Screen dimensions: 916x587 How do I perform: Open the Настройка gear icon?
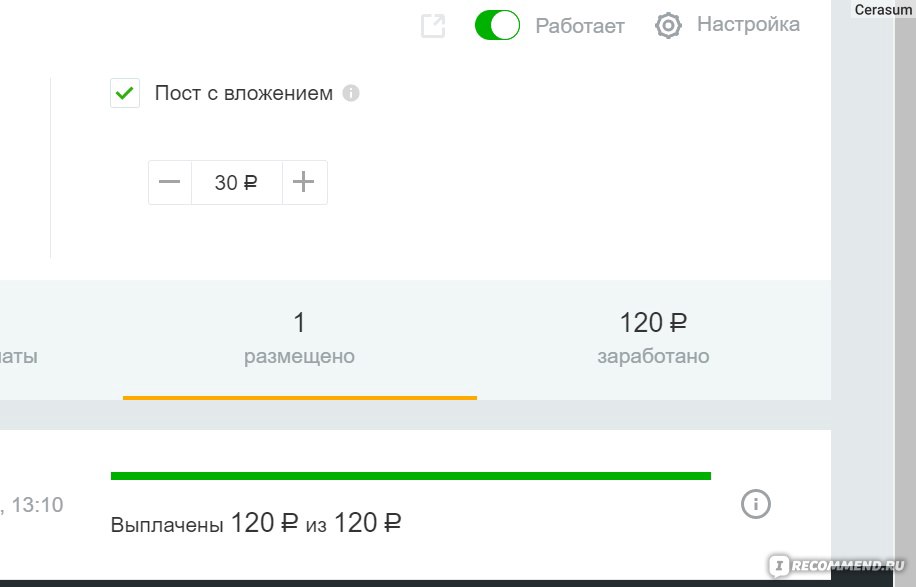click(668, 25)
